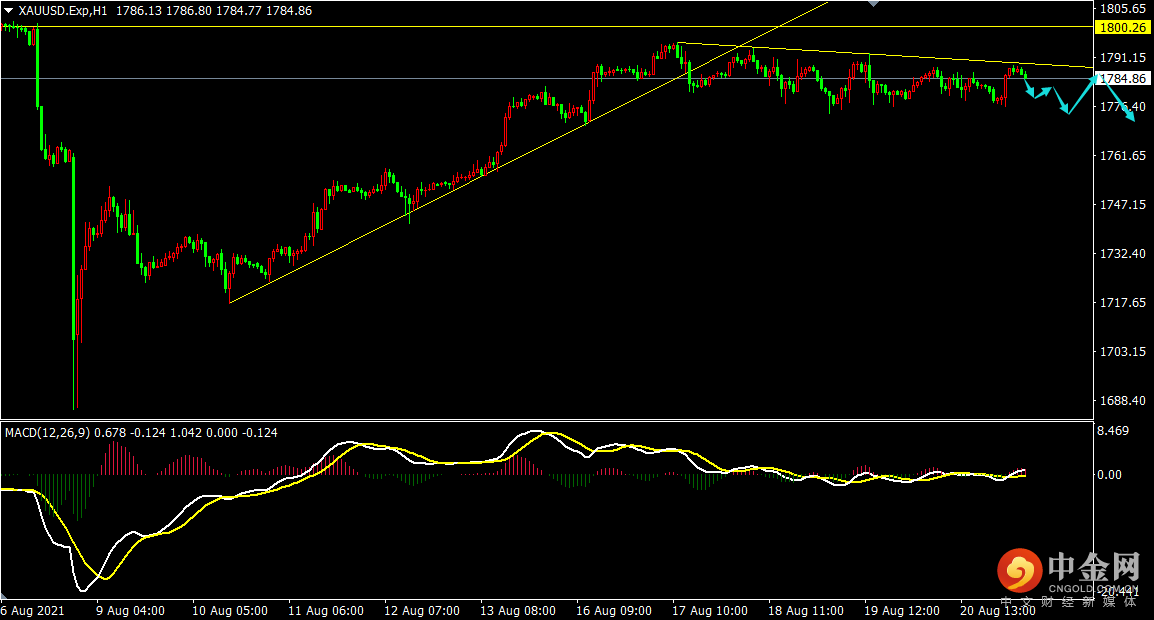Click the 13 Aug 08:00 time label
Viewport: 1154px width, 620px height.
pyautogui.click(x=518, y=611)
